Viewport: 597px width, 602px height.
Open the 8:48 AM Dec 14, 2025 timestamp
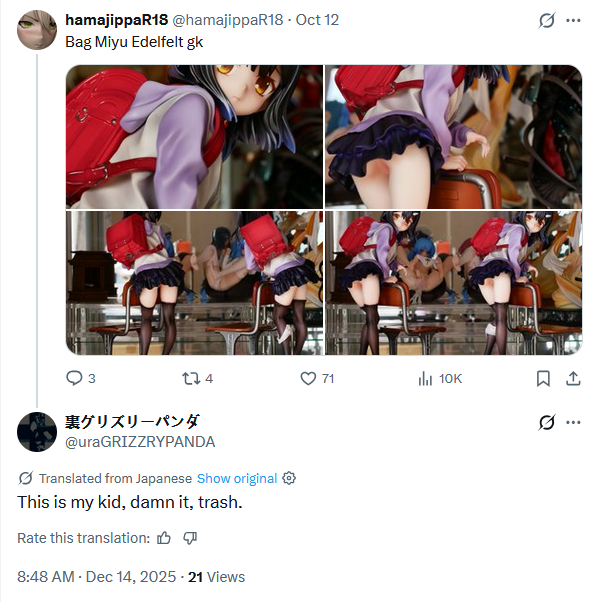[96, 577]
